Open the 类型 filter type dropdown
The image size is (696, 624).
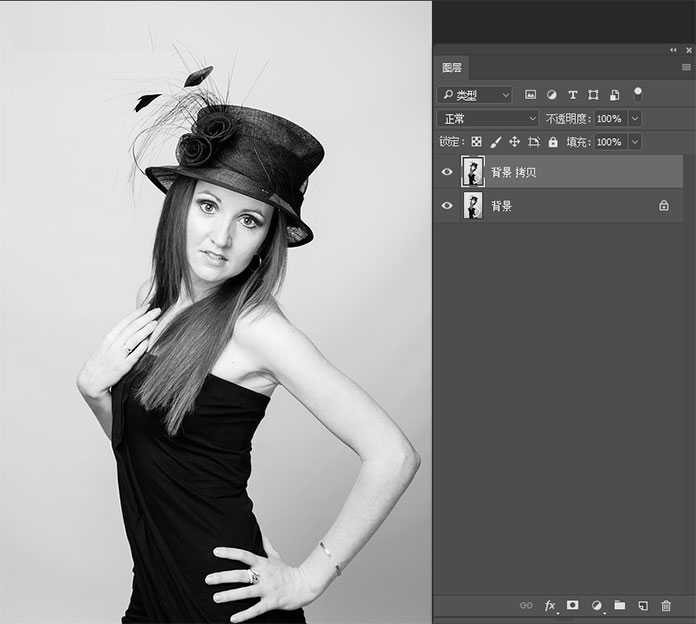click(x=475, y=95)
